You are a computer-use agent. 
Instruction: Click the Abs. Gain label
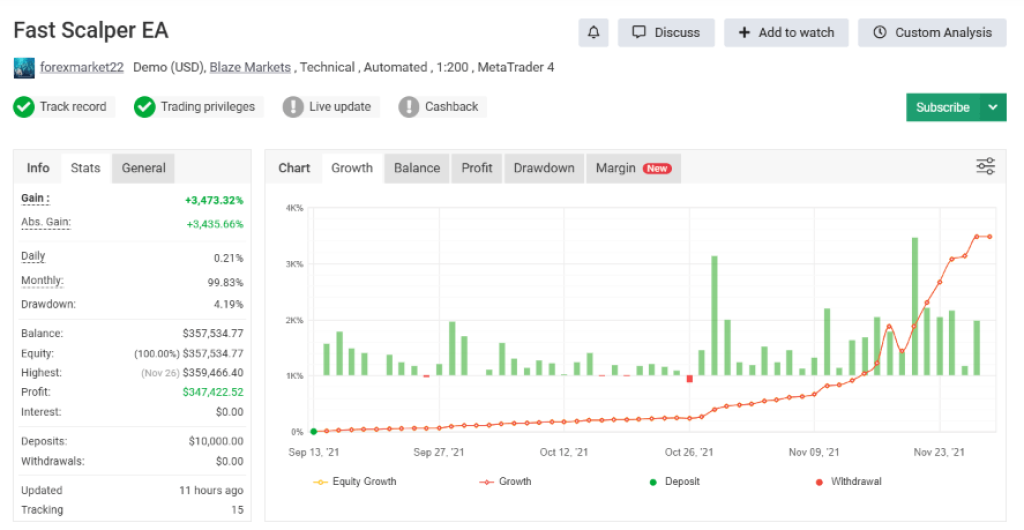[46, 222]
